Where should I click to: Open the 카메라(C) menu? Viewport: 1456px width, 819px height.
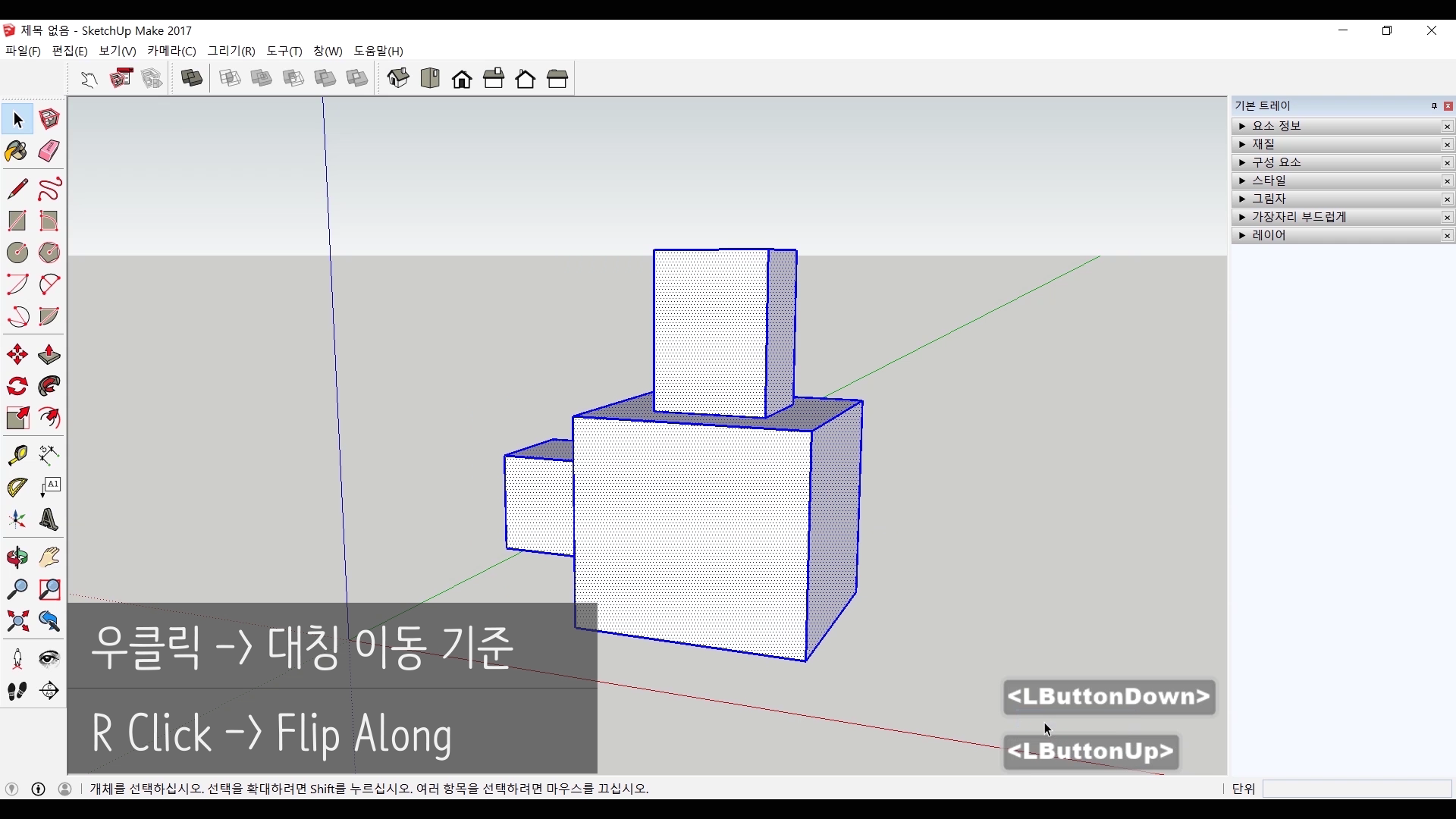tap(171, 51)
